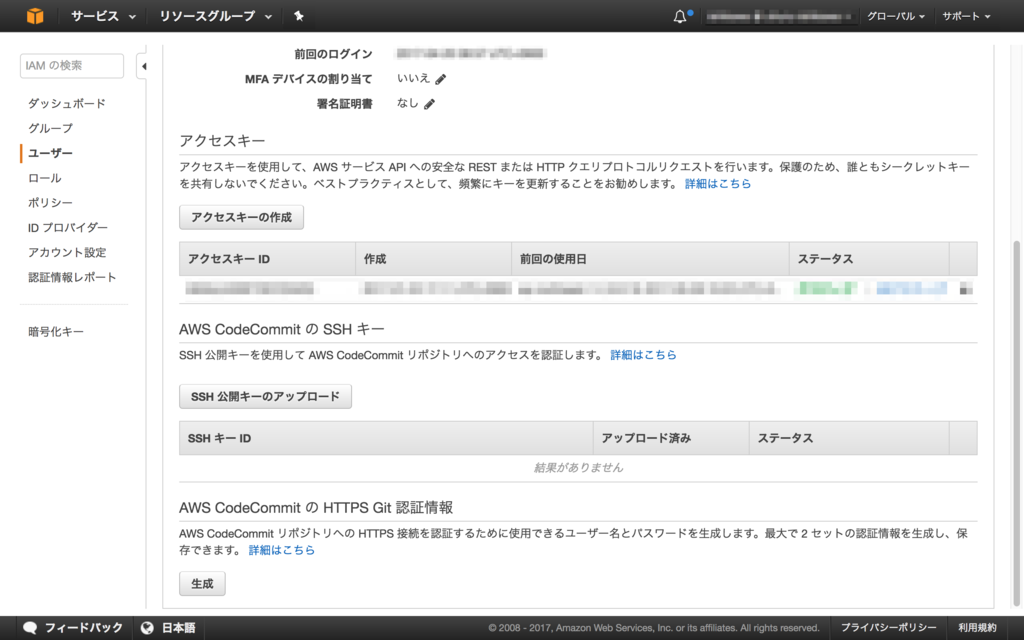1024x640 pixels.
Task: Change language via 日本語 in footer
Action: 178,628
